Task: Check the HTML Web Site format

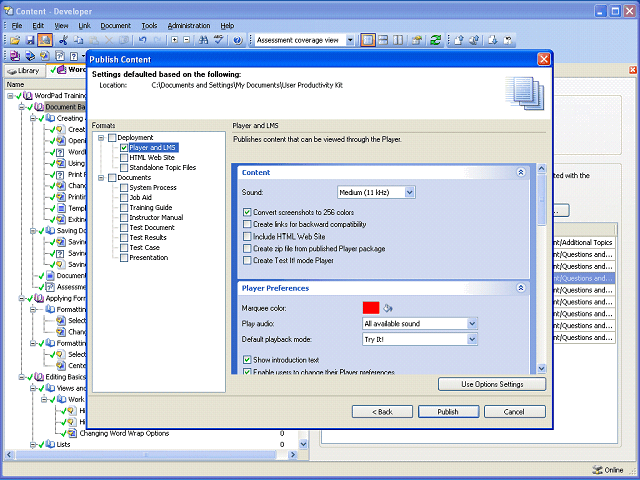Action: [x=124, y=158]
